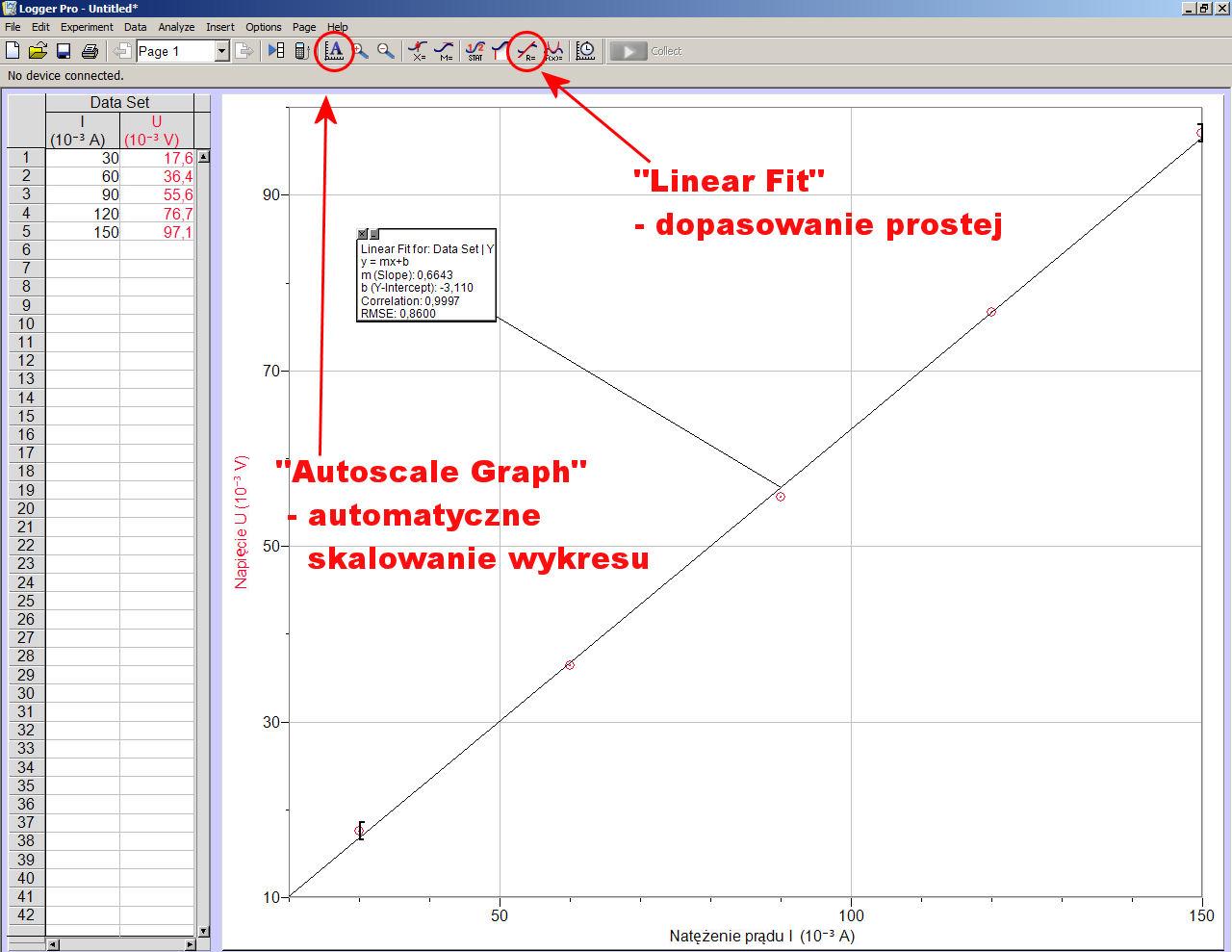Open an existing file via folder icon
This screenshot has height=952, width=1232.
38,51
